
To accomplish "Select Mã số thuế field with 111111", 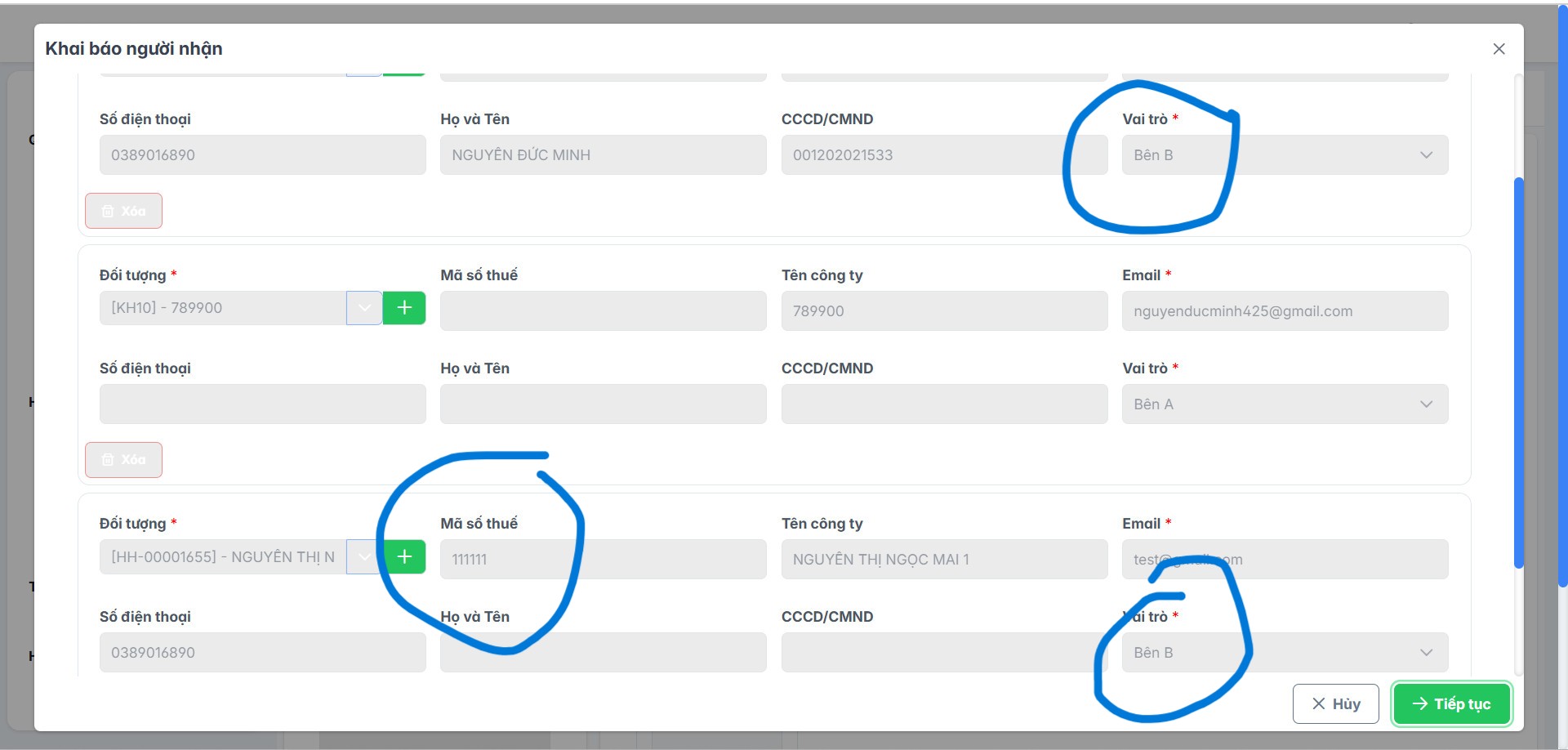I will coord(604,560).
